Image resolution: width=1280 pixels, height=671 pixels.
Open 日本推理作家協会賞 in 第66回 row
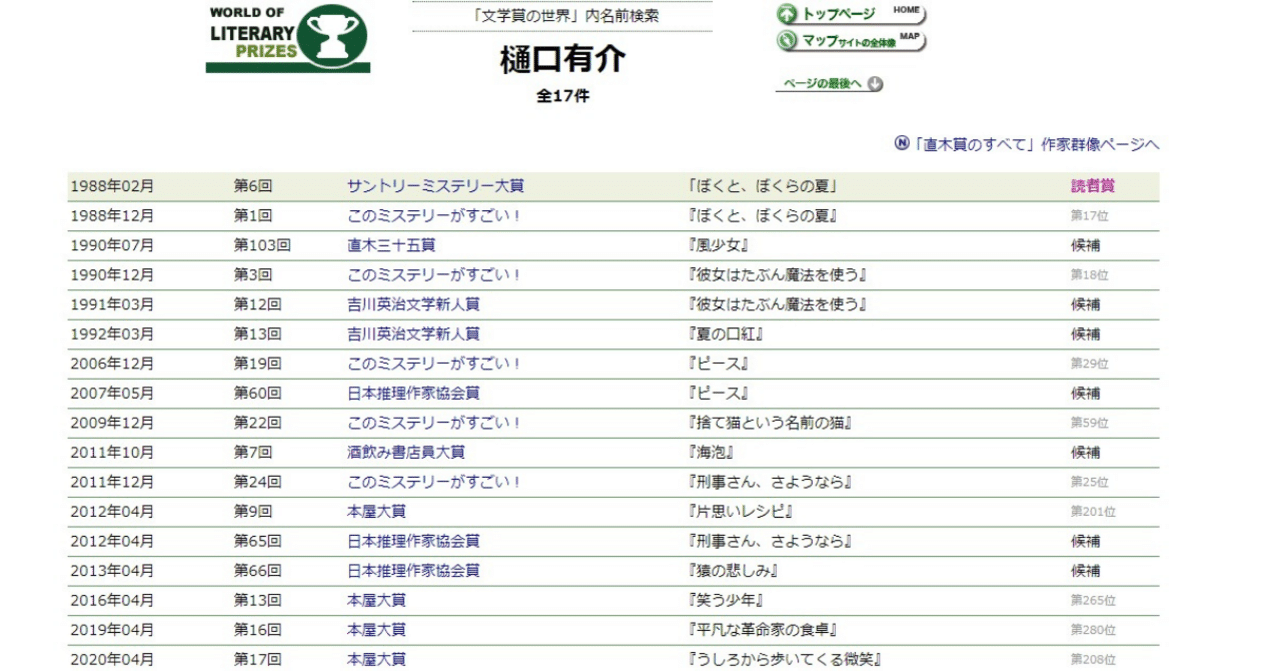pos(413,571)
